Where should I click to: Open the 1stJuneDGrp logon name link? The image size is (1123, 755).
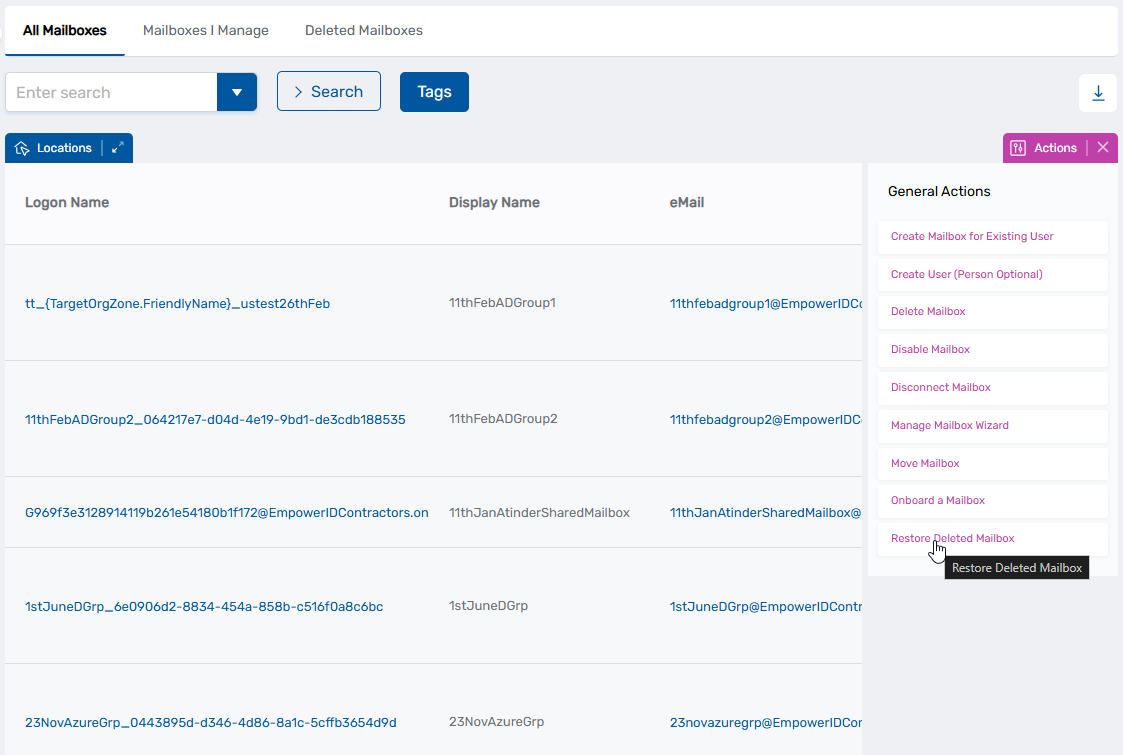pos(204,606)
